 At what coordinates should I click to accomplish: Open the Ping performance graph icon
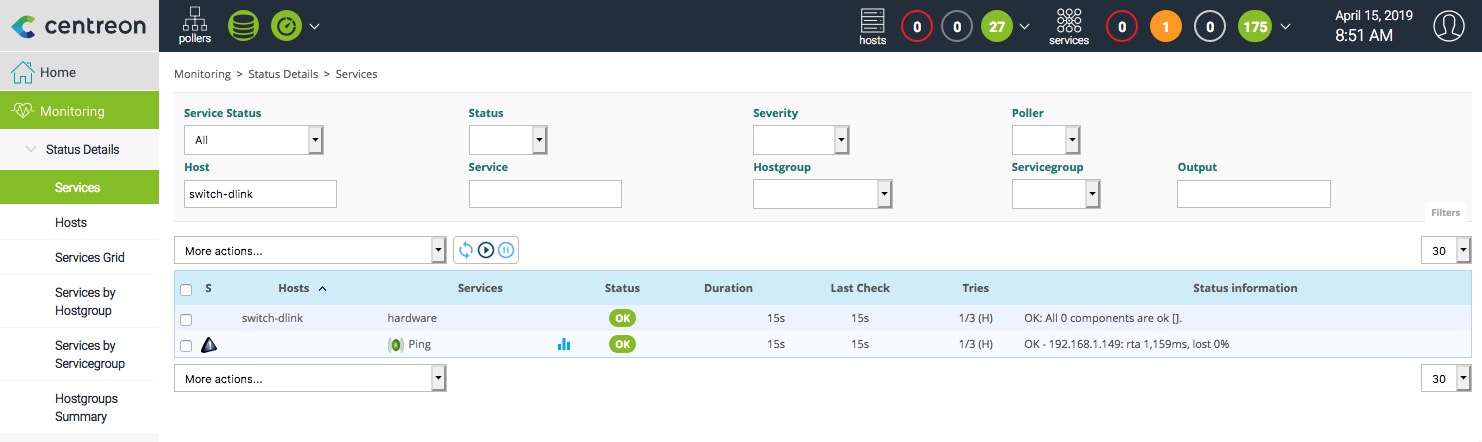point(564,344)
